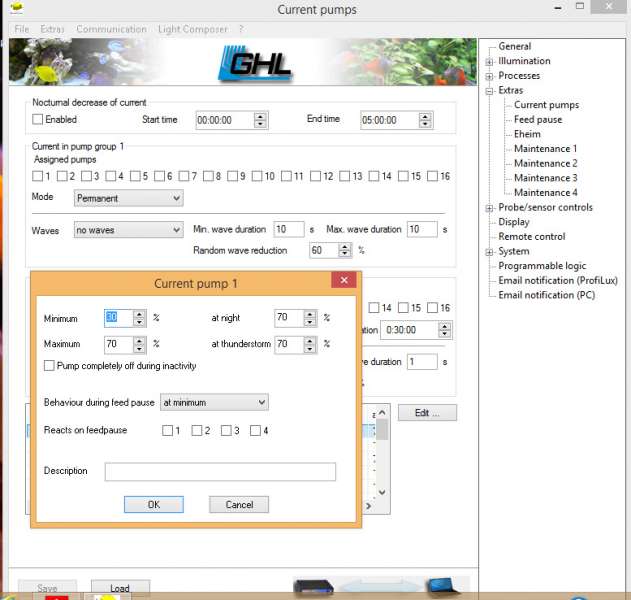The image size is (631, 600).
Task: Open the Light Composer menu
Action: coord(192,29)
